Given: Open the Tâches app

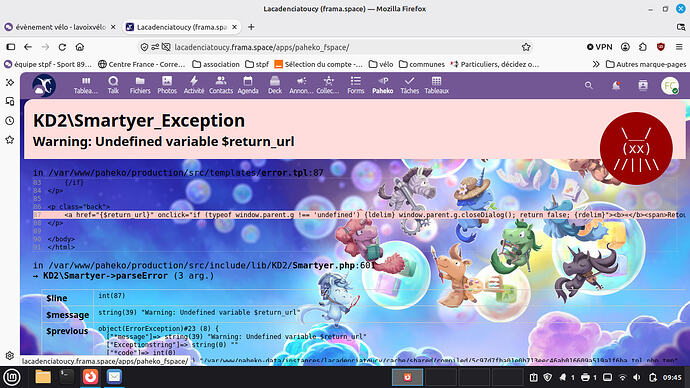Looking at the screenshot, I should click(410, 85).
